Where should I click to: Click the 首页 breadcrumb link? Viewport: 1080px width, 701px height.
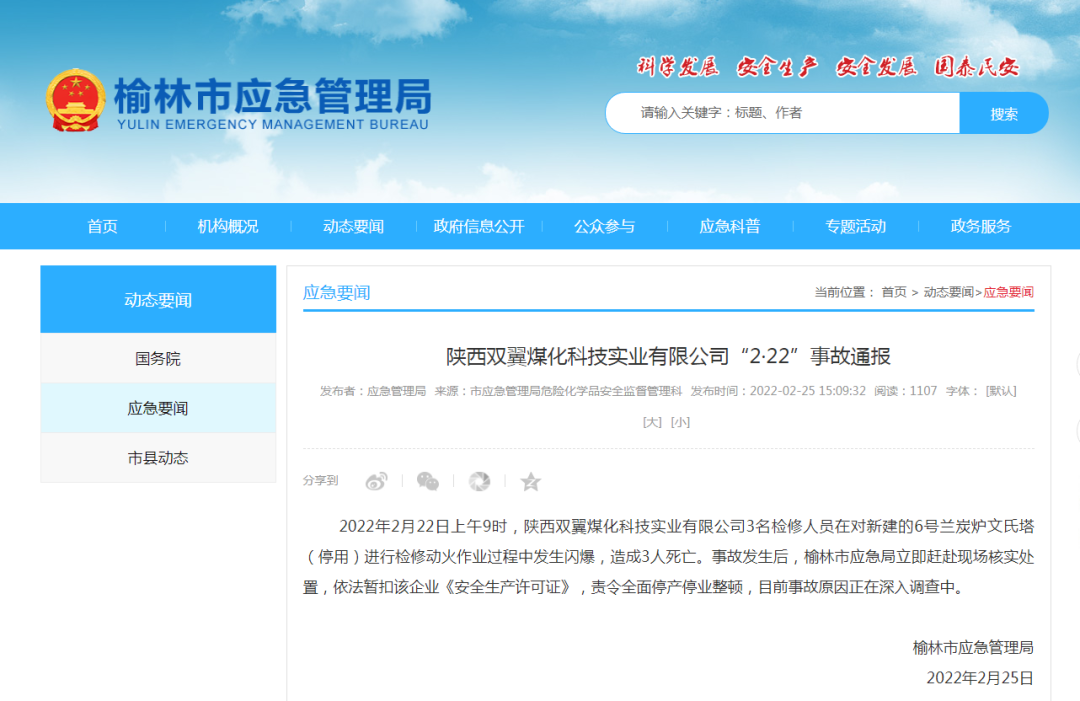[893, 292]
